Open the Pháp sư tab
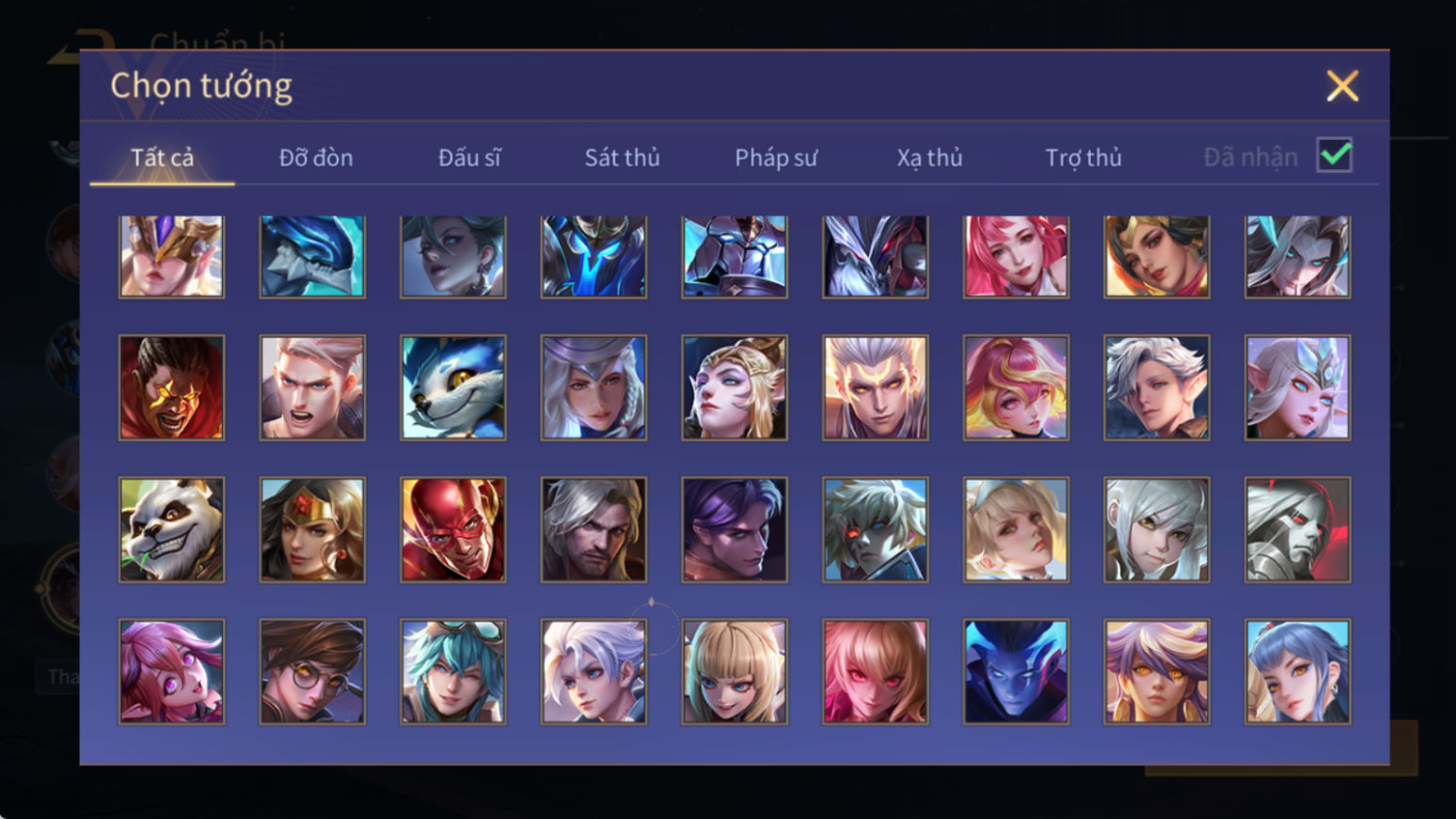Screen dimensions: 1456x819 coord(776,157)
